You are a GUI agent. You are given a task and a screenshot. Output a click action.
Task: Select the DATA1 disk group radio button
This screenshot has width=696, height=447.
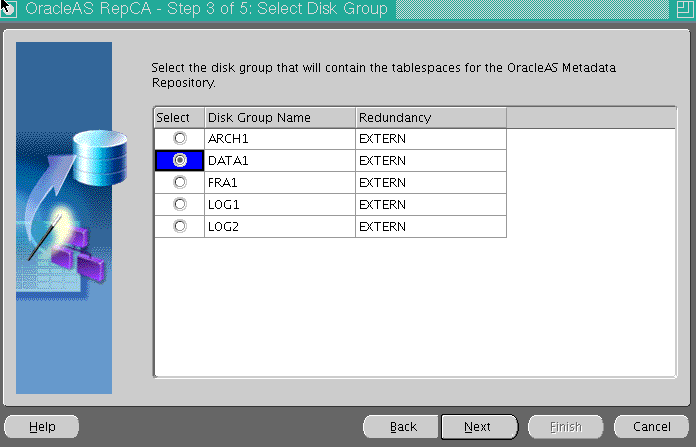click(x=180, y=160)
